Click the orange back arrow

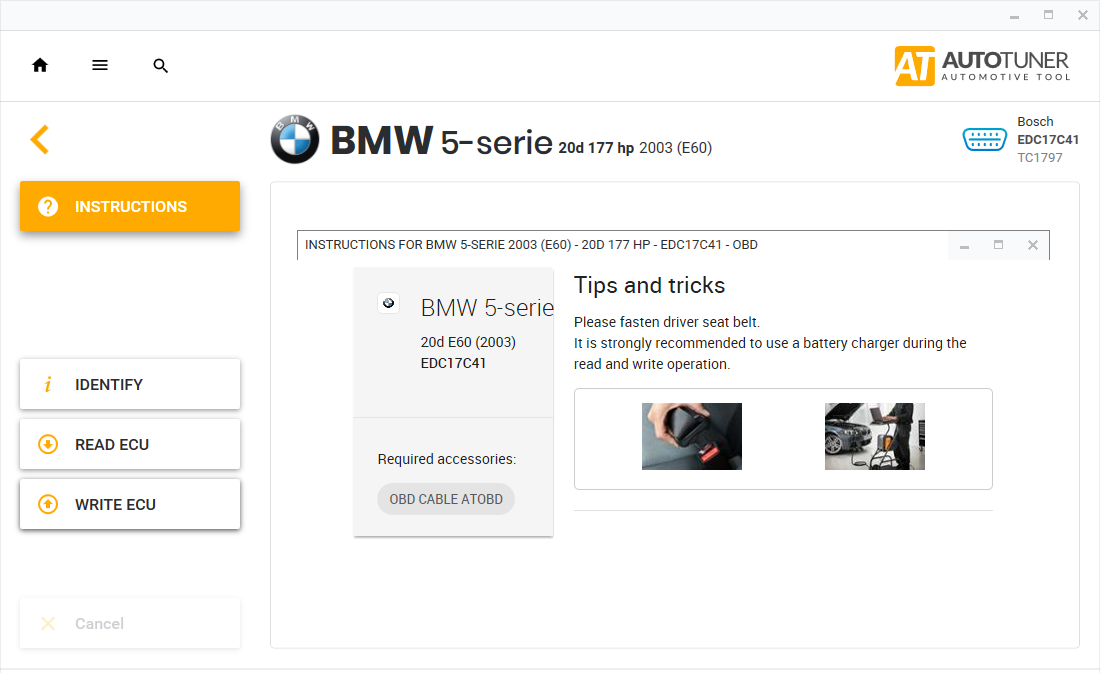pos(40,139)
